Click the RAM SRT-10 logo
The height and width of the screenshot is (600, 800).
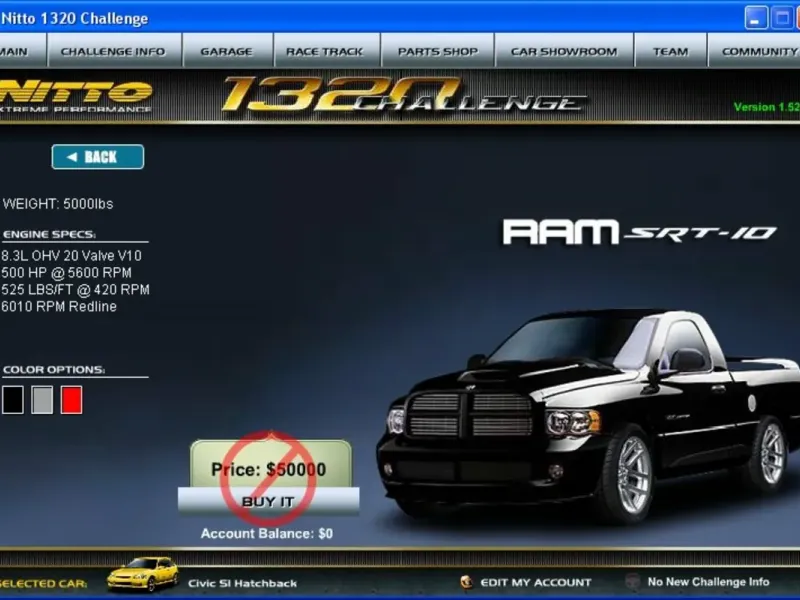pos(639,232)
